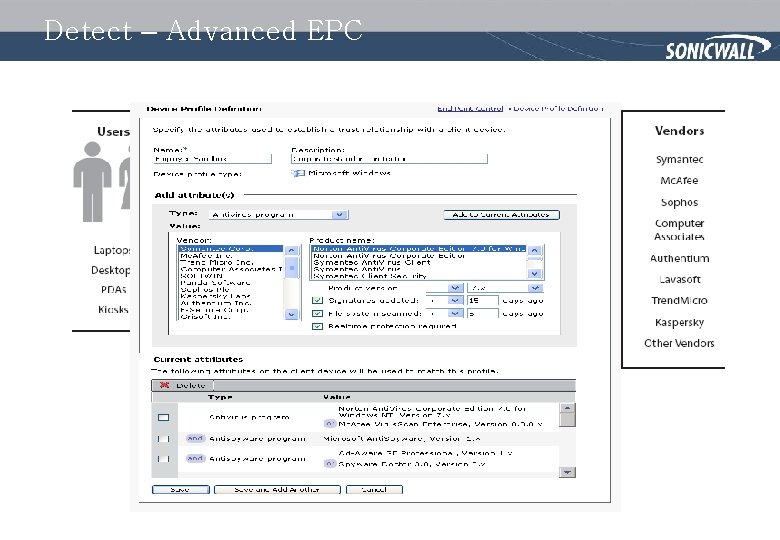Click the Vendor list scroll up arrow
This screenshot has height=540, width=780.
click(292, 251)
